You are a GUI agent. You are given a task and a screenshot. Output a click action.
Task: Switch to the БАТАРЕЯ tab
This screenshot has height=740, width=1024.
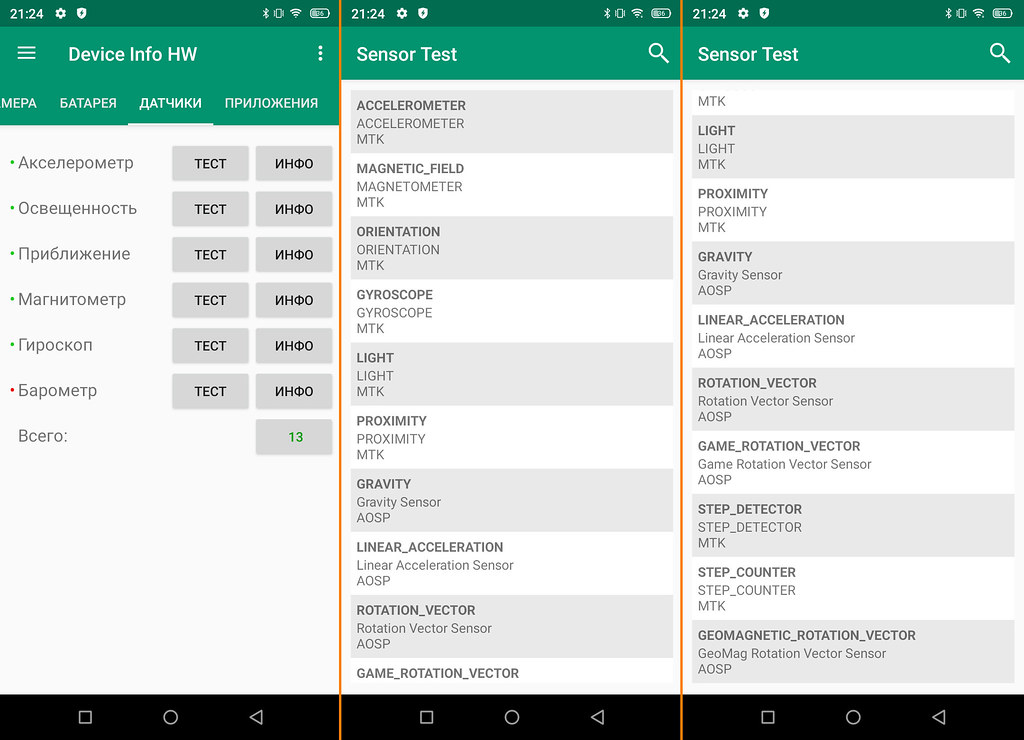coord(88,103)
